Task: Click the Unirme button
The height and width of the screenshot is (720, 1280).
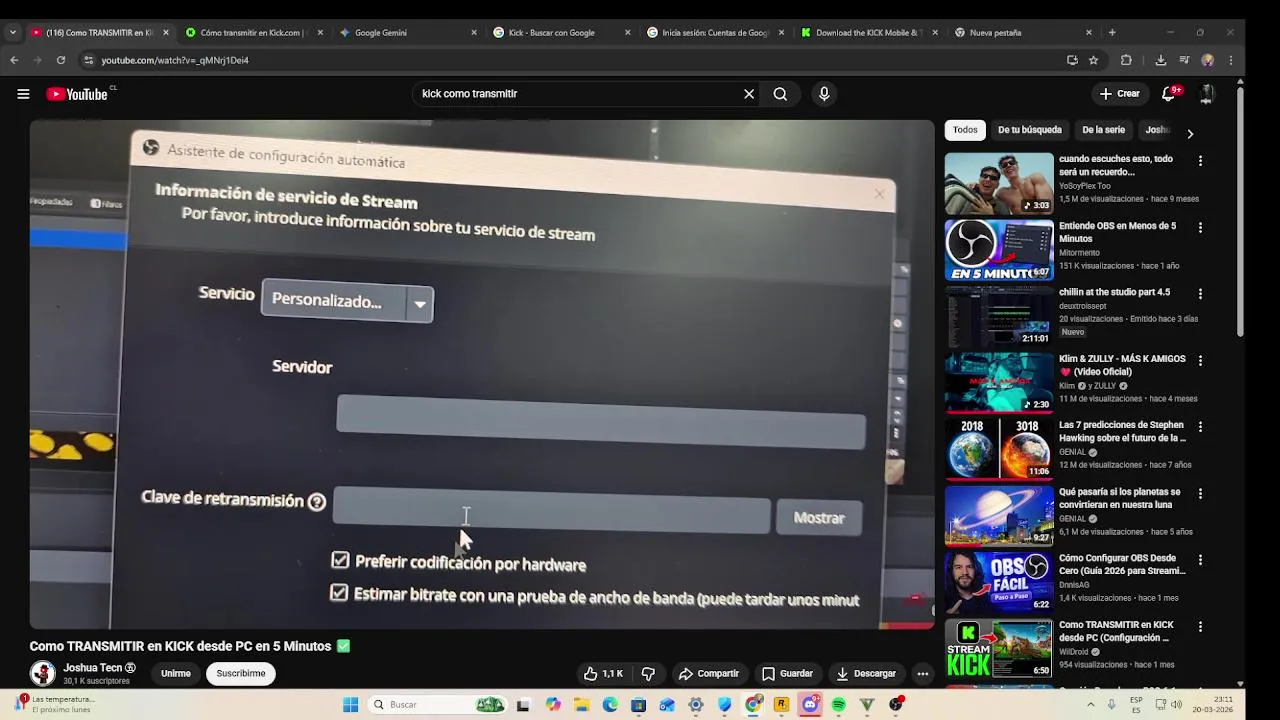Action: [176, 673]
